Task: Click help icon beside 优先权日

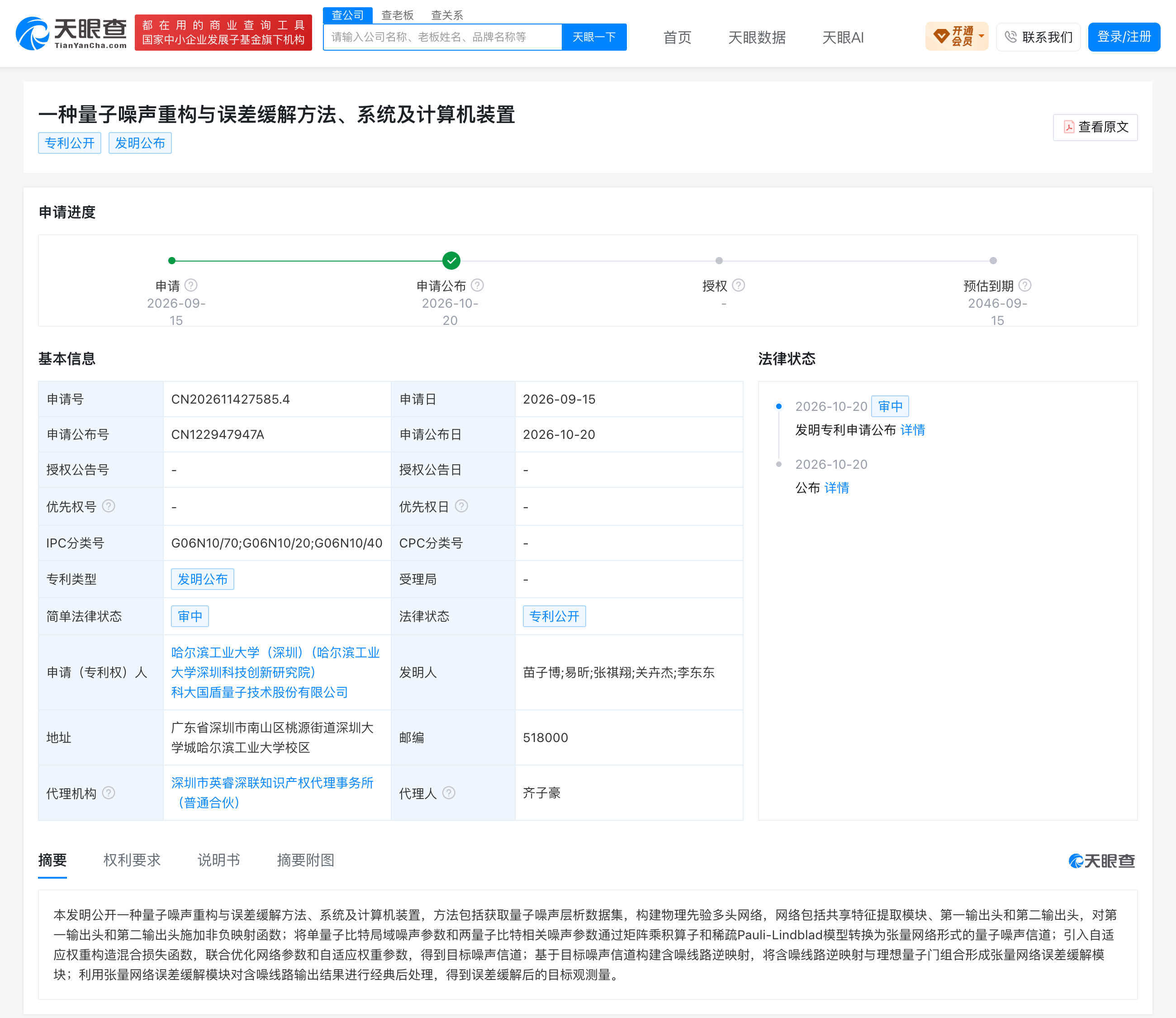Action: [462, 505]
